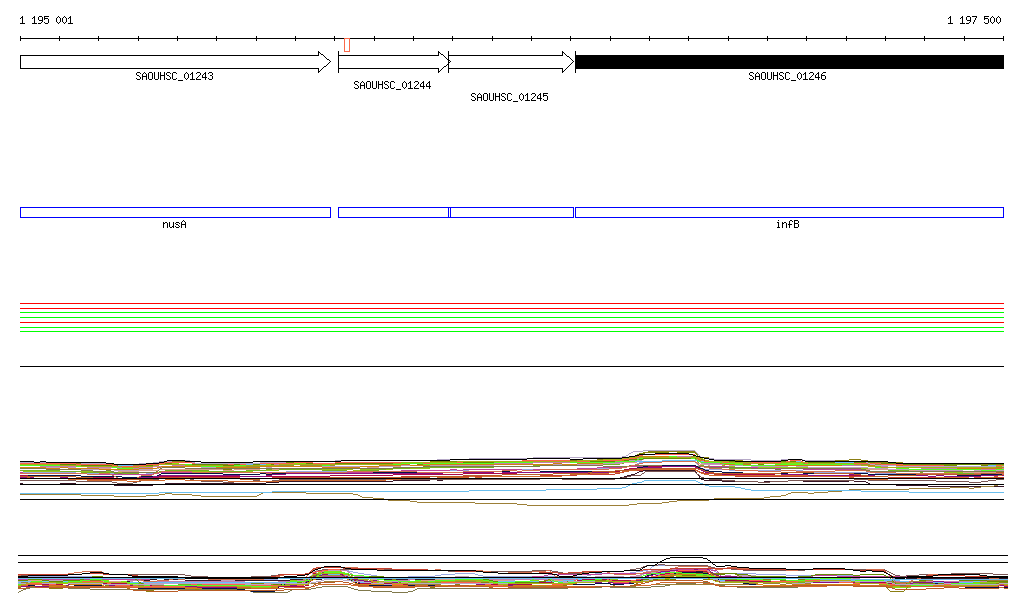Click the SAOUHSC_01245 text label
This screenshot has height=611, width=1024.
pos(509,97)
